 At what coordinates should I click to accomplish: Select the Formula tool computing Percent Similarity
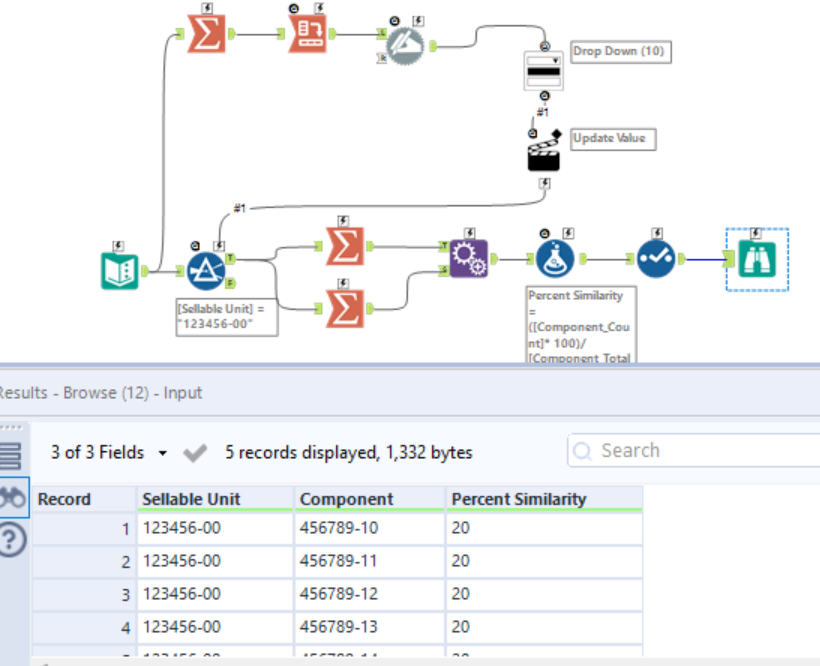click(557, 257)
